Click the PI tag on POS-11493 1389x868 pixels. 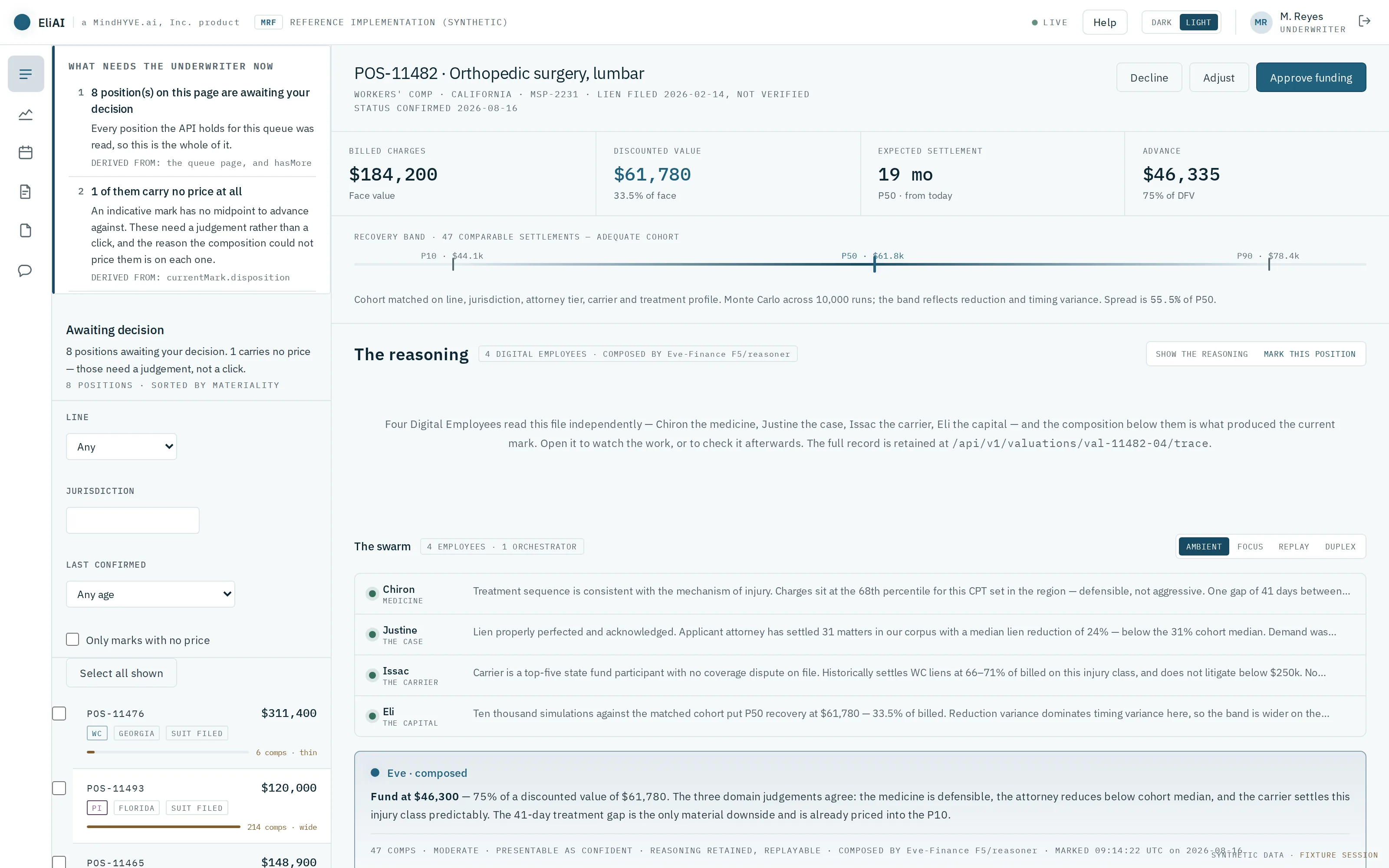pyautogui.click(x=97, y=808)
